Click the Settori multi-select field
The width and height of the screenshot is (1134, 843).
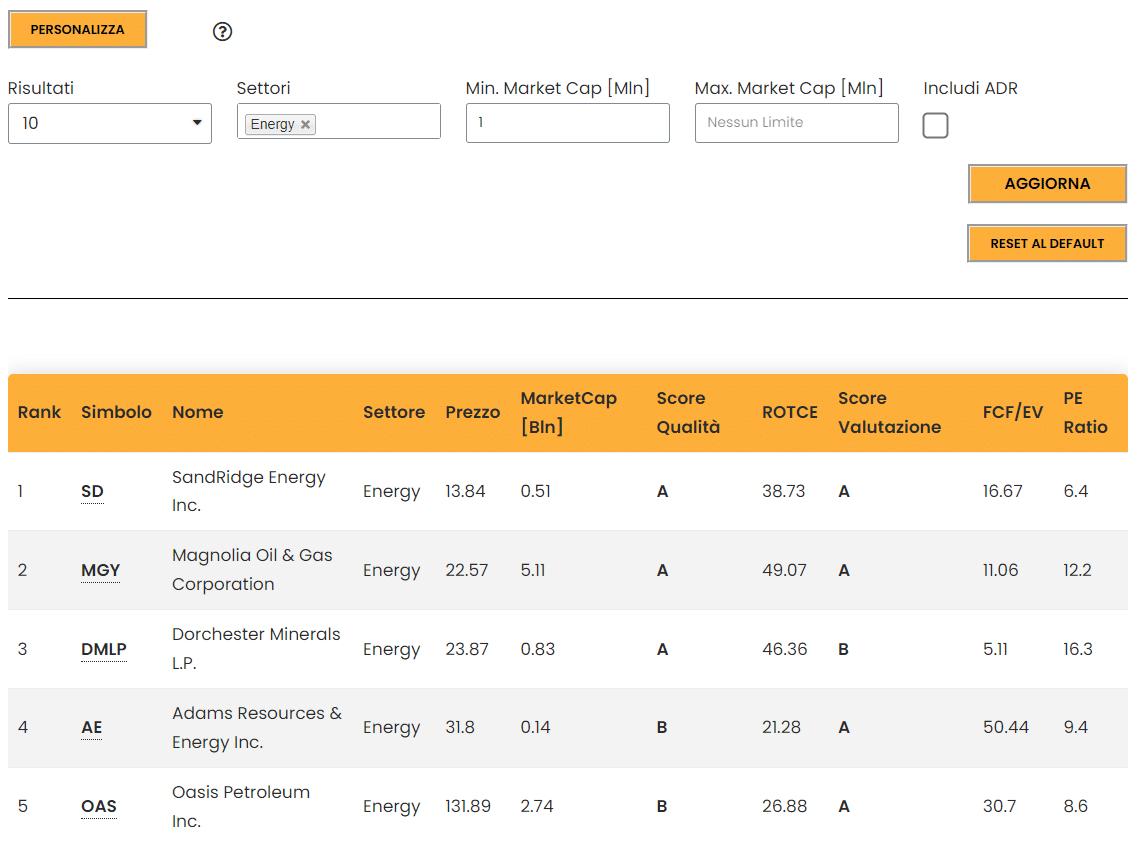click(338, 121)
